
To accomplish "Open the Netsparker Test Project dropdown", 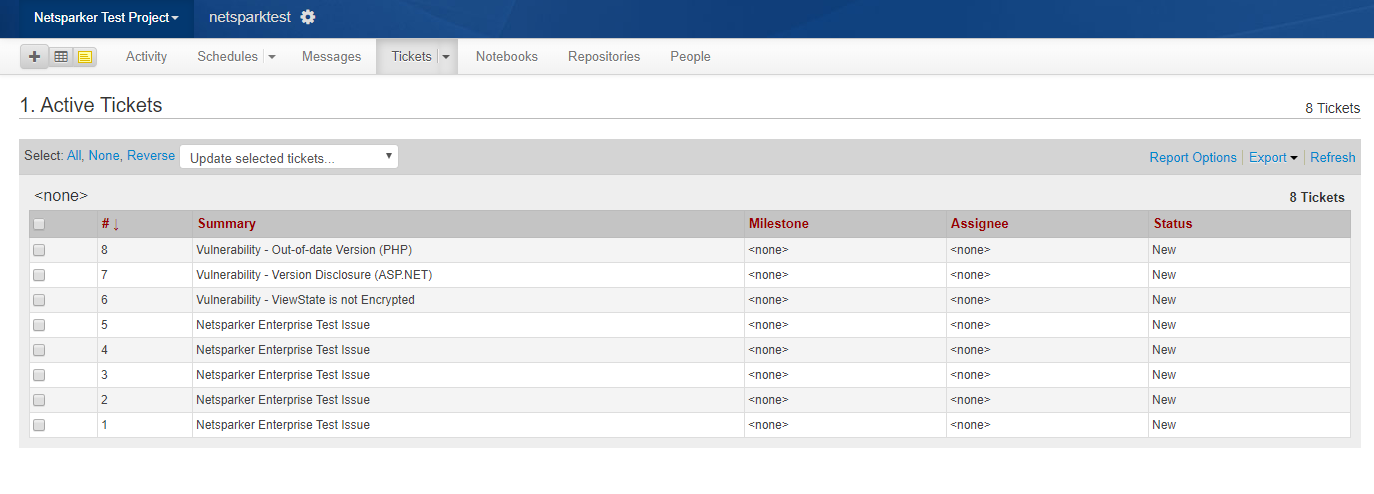I will [x=106, y=18].
